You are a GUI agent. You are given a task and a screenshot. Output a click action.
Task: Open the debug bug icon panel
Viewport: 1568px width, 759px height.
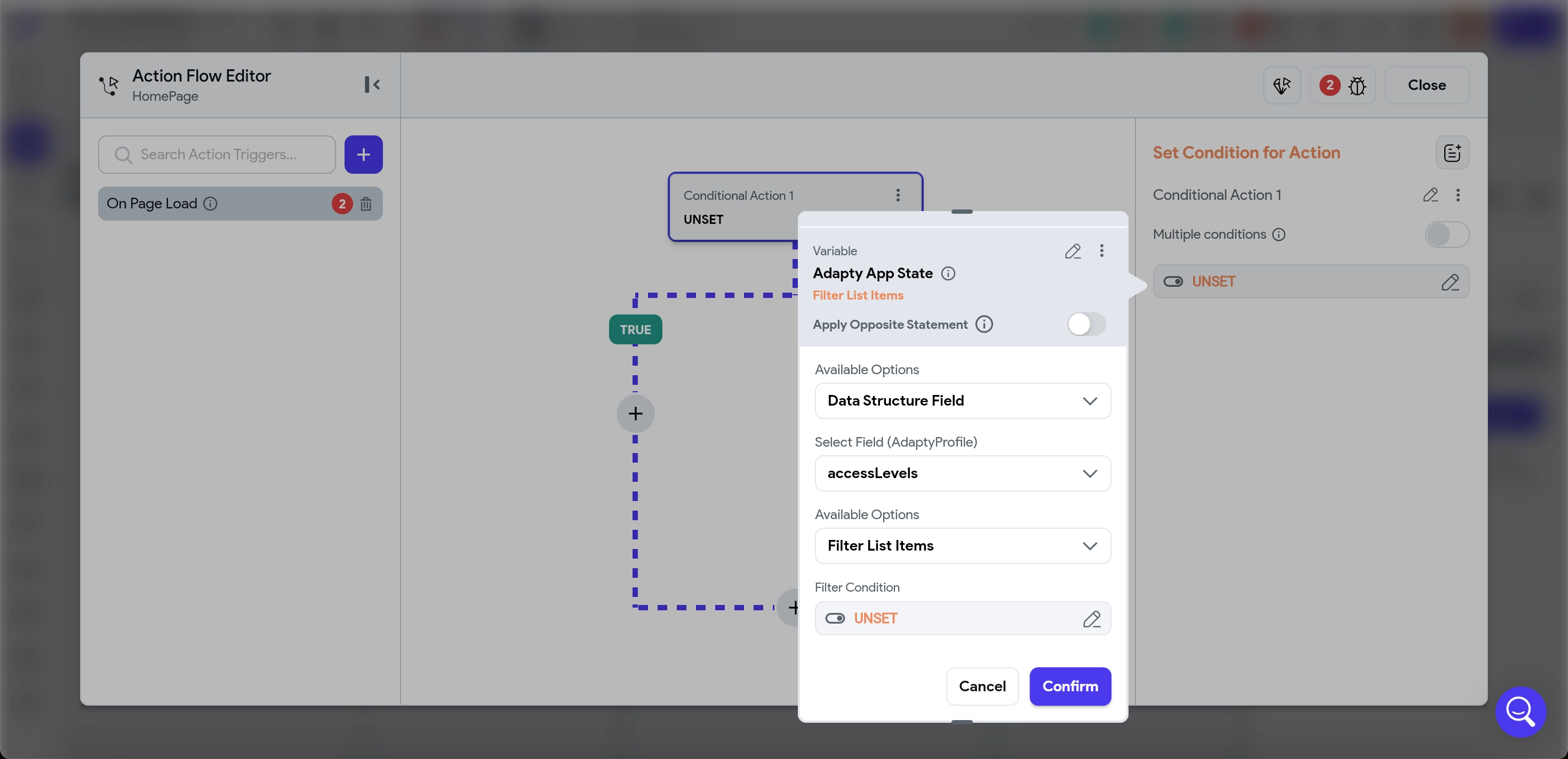1357,86
